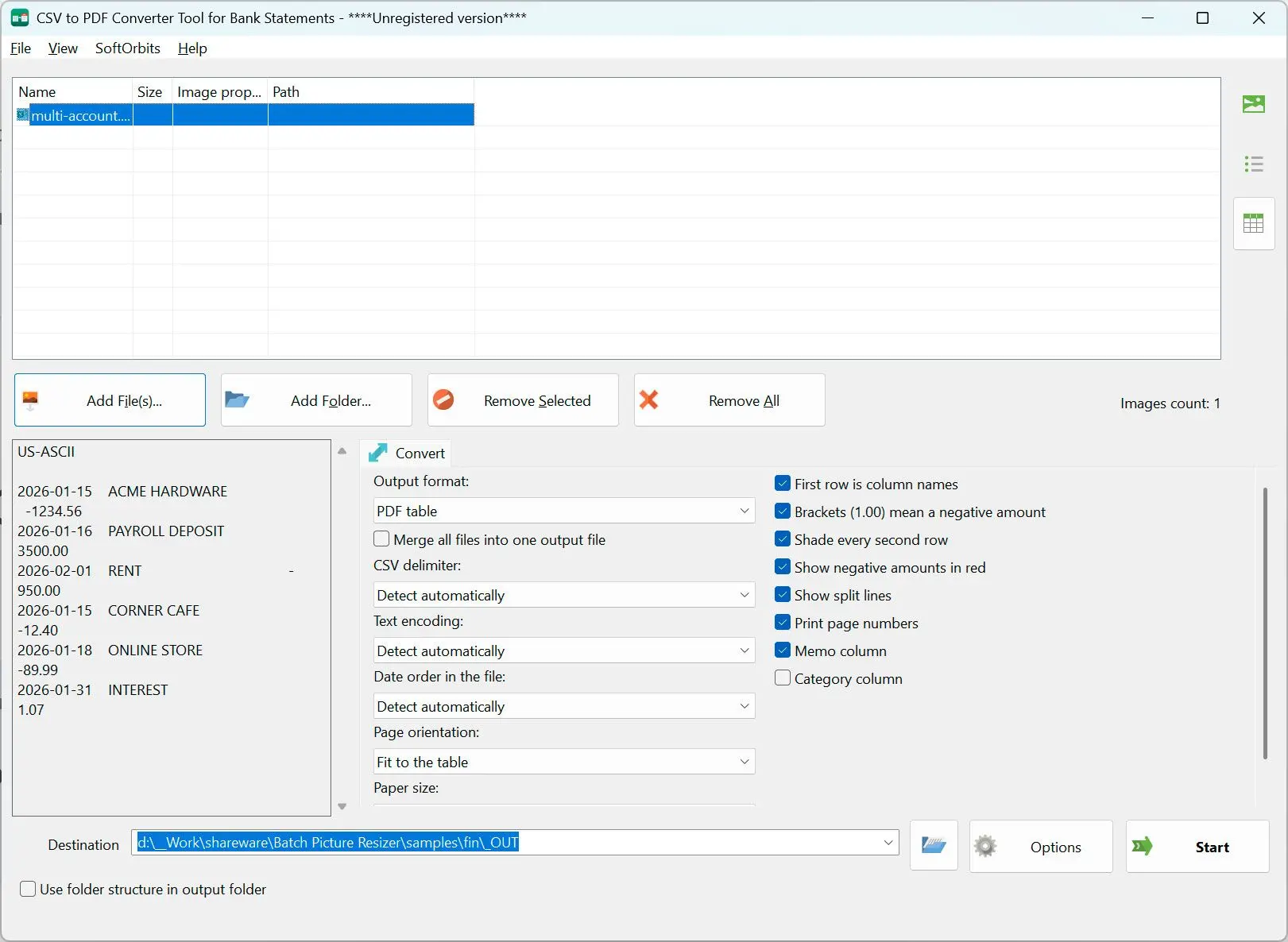Open Date order in the file dropdown
The width and height of the screenshot is (1288, 942).
point(564,706)
